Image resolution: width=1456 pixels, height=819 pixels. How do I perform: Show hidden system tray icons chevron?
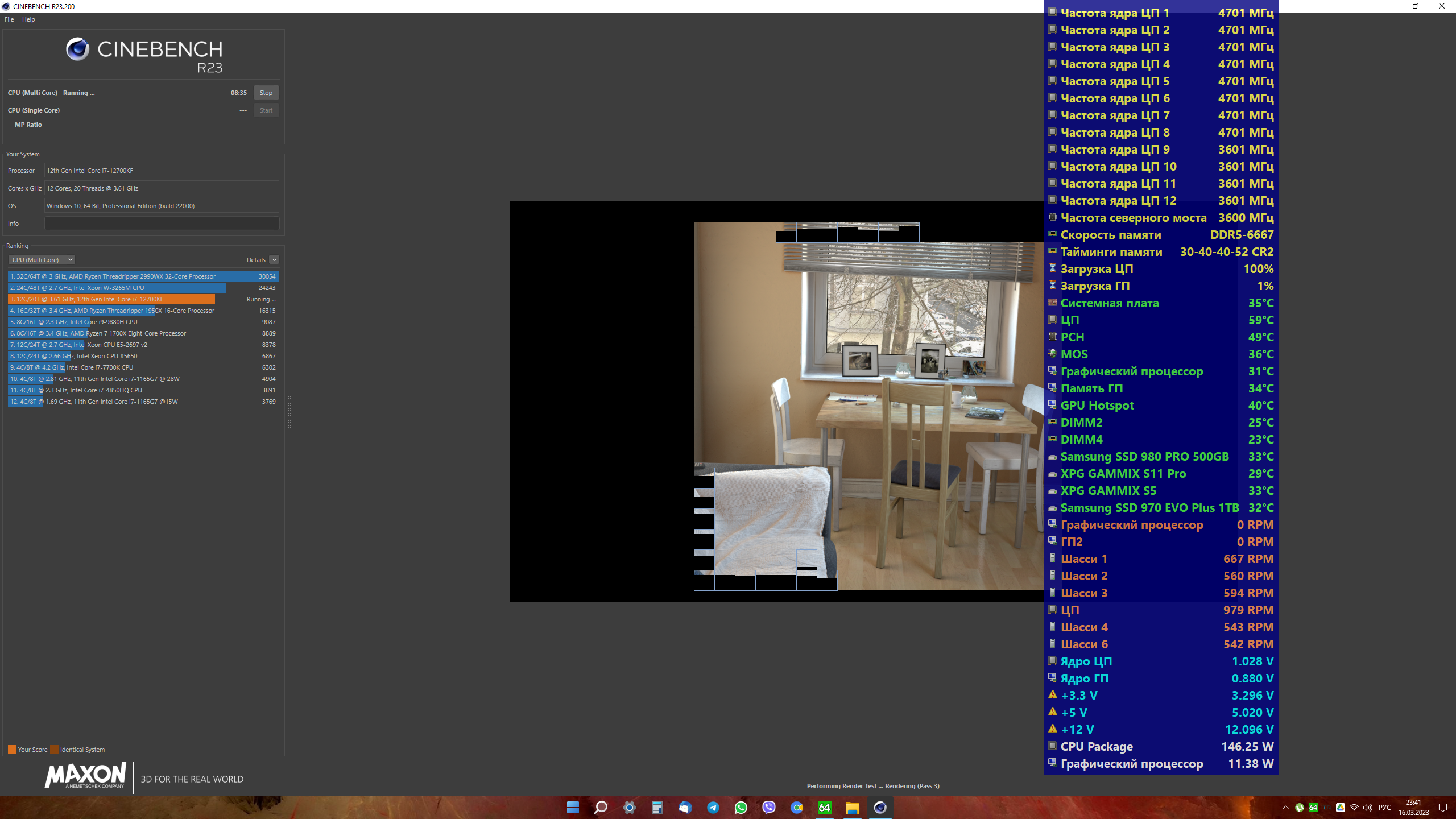1285,808
